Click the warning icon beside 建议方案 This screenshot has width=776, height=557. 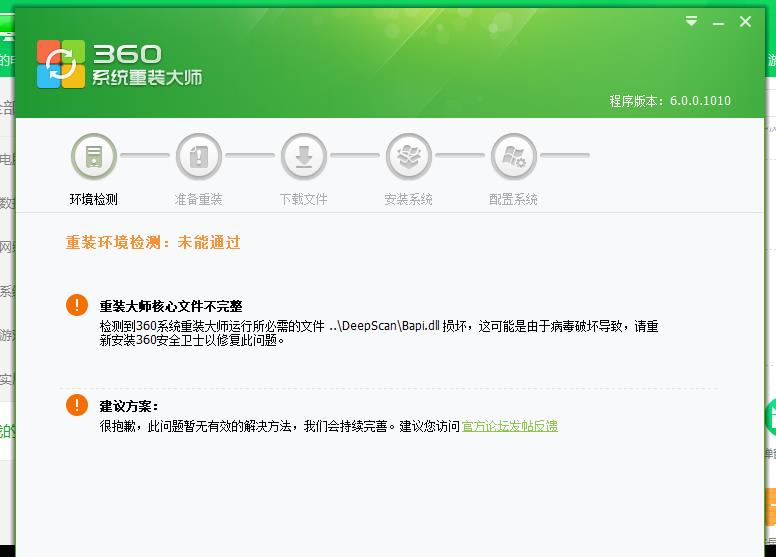coord(77,405)
